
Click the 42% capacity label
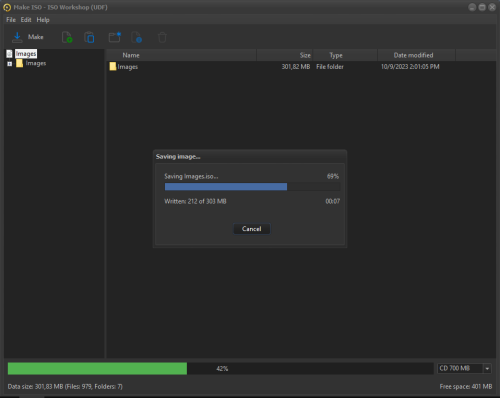[222, 369]
